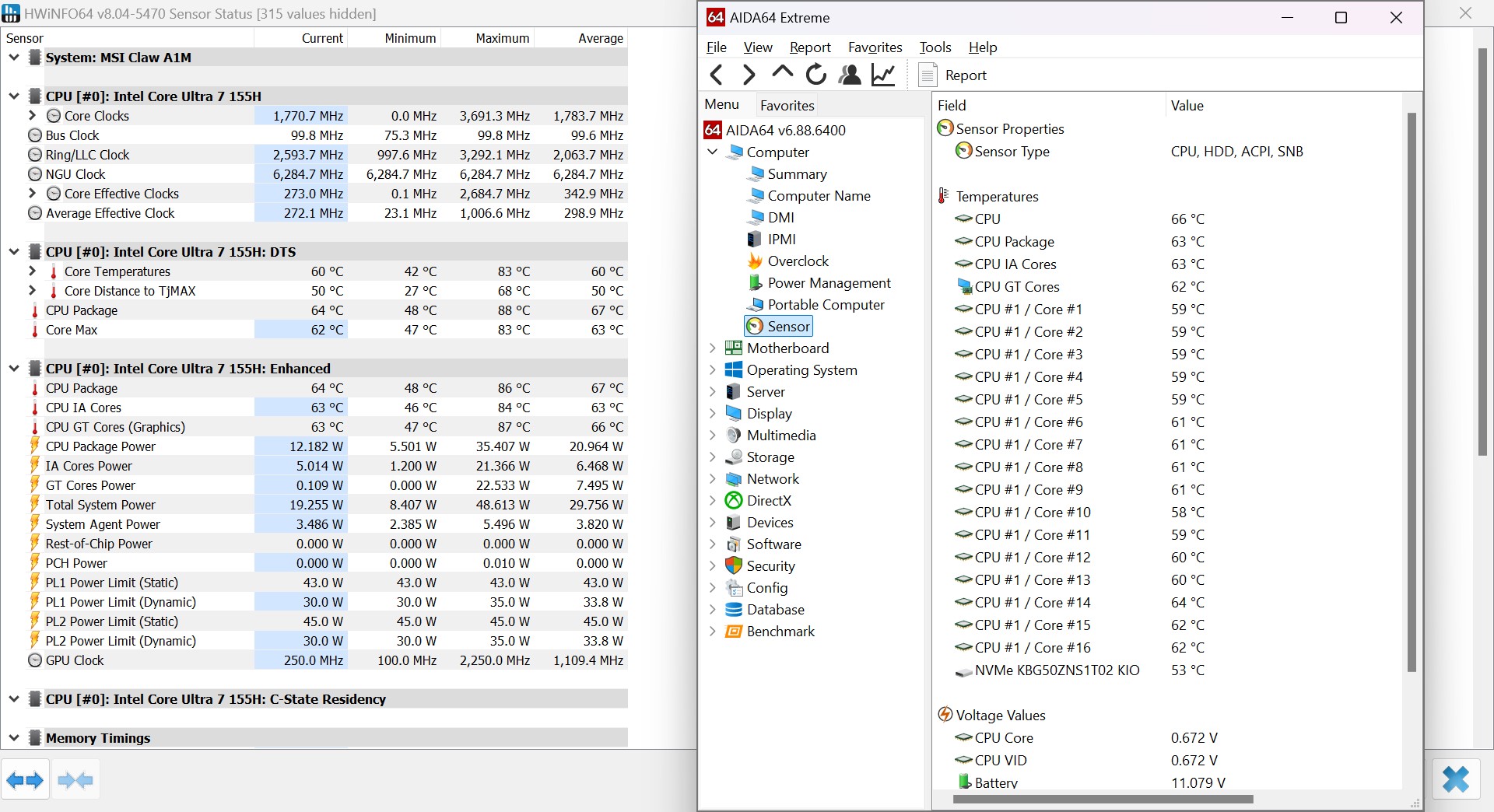Collapse the Computer tree node
1494x812 pixels.
click(712, 152)
